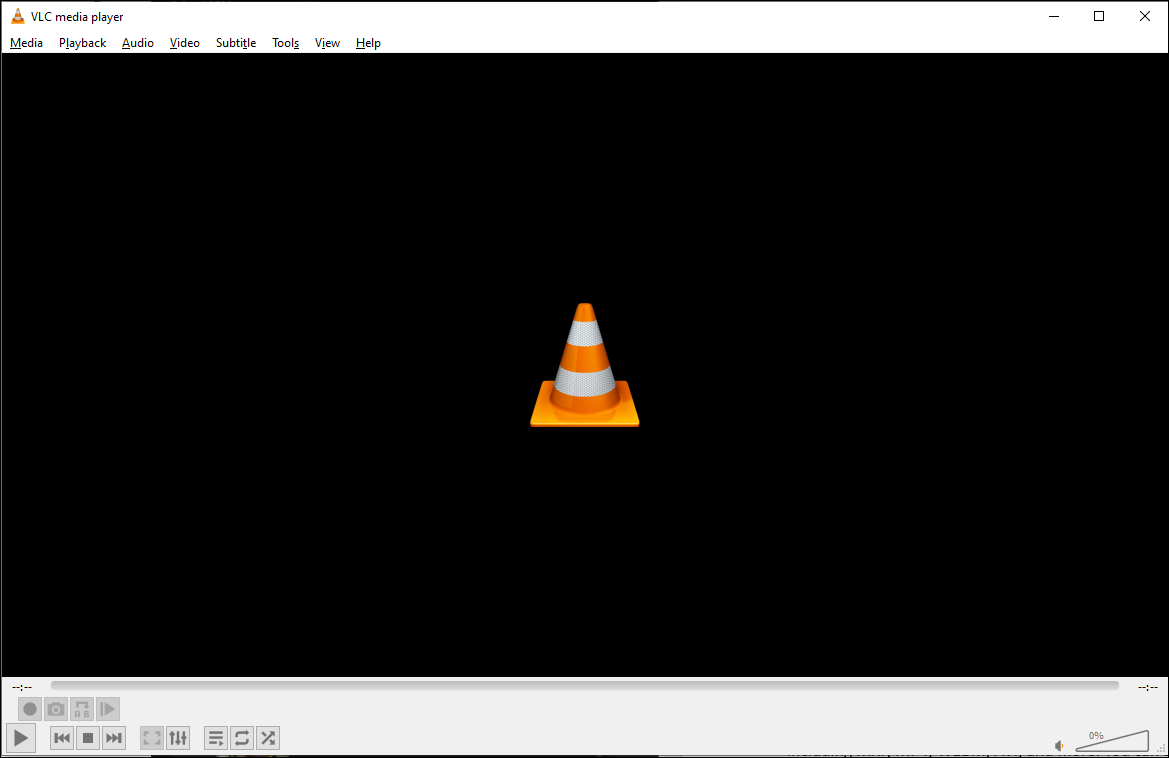This screenshot has width=1169, height=758.
Task: Click the Play button
Action: 21,738
